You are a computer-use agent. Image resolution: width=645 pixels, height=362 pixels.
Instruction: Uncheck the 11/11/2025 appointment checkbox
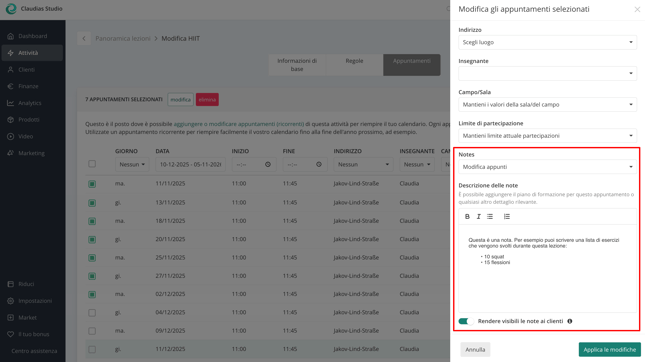[x=92, y=184]
